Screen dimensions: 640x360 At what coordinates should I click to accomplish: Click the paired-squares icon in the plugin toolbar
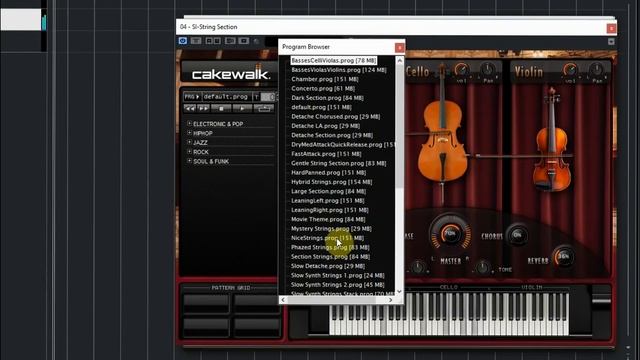click(x=213, y=41)
